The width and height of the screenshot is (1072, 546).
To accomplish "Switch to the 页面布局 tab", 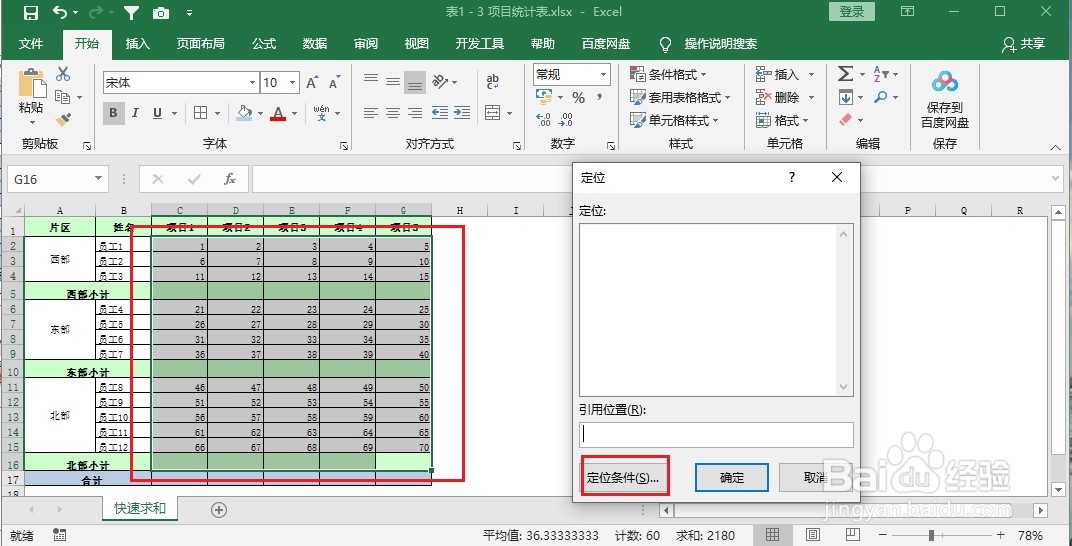I will pos(200,44).
